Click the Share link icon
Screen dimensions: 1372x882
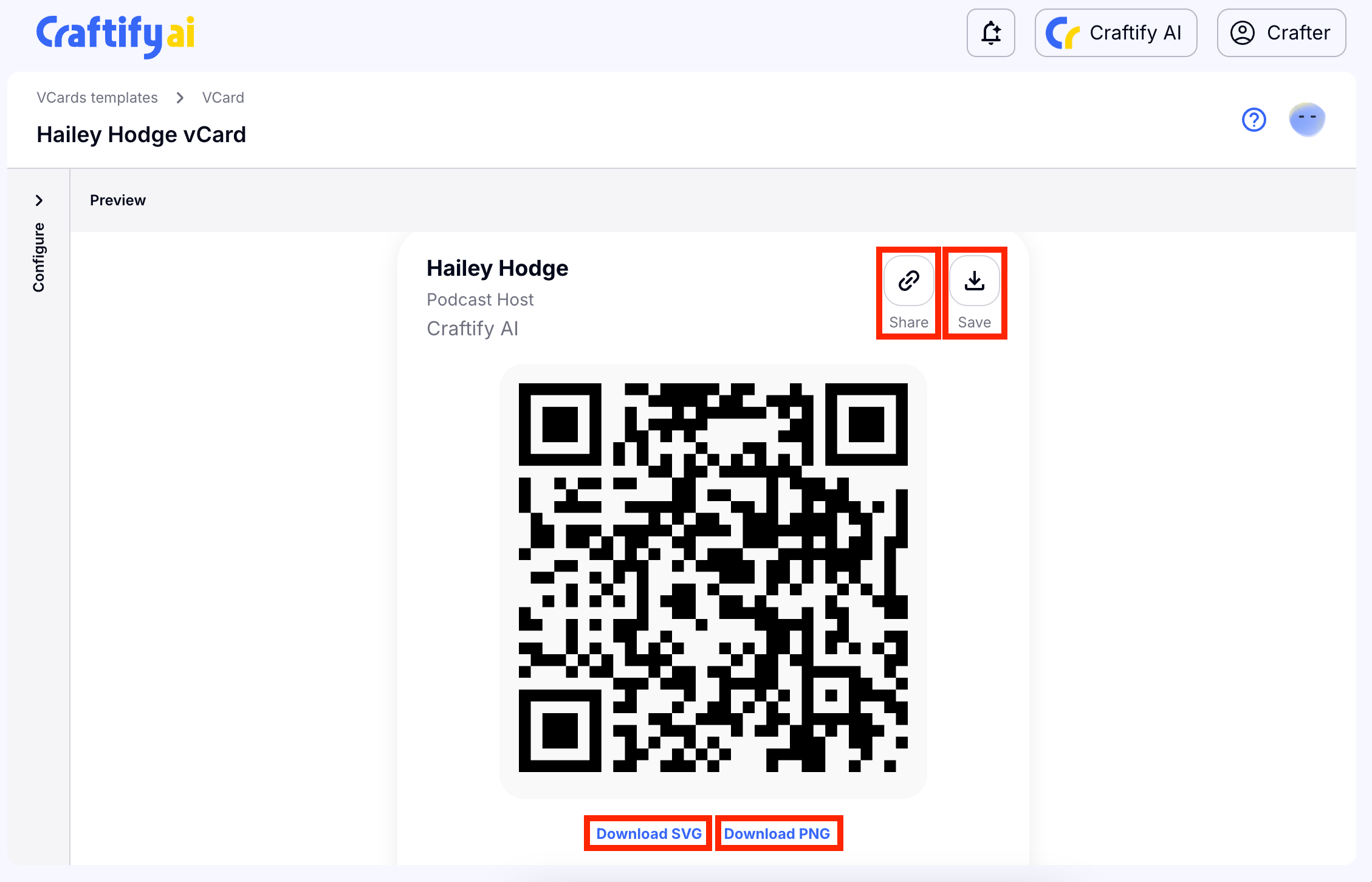(908, 281)
